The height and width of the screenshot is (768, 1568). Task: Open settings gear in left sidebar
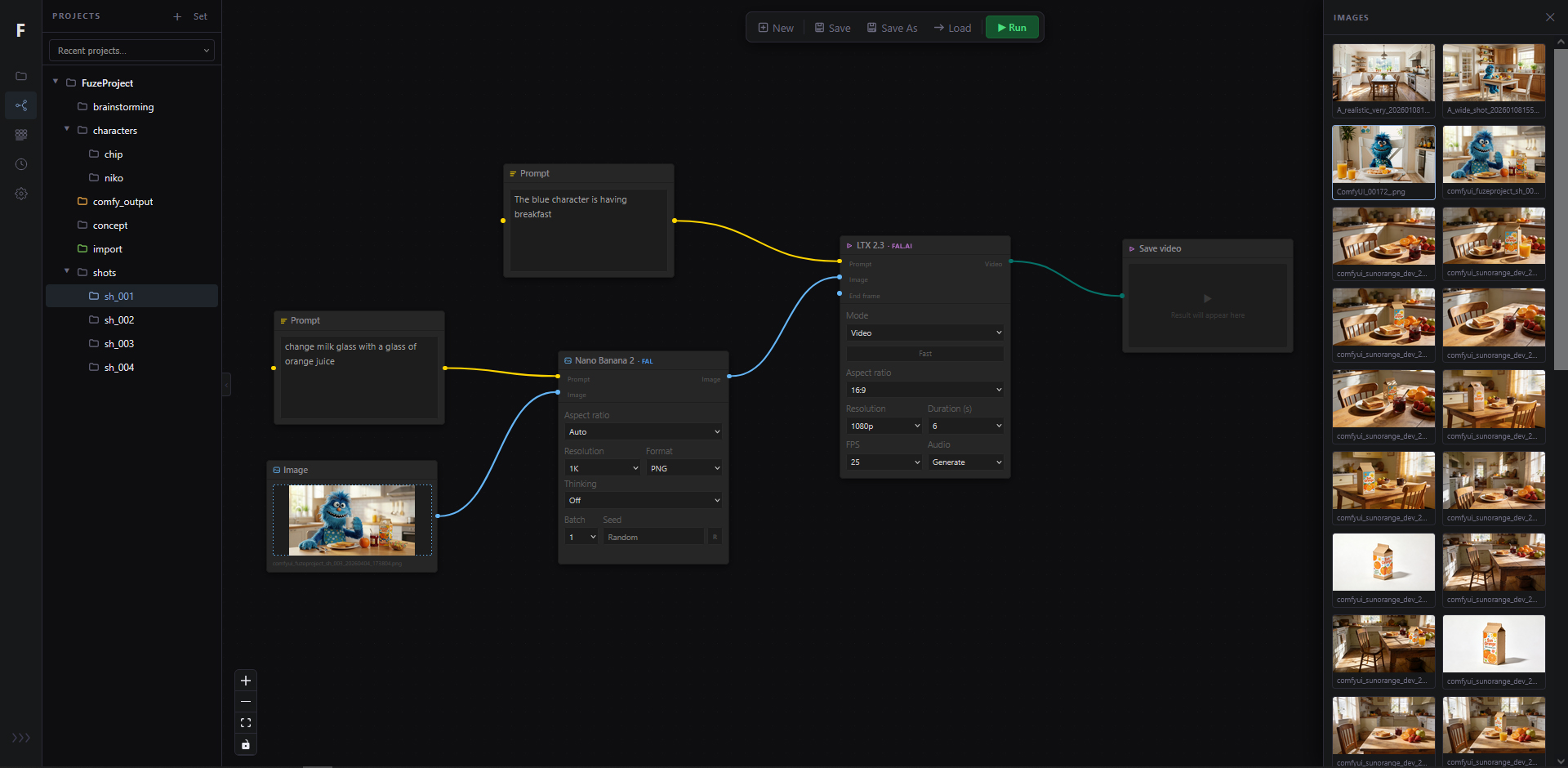tap(21, 194)
